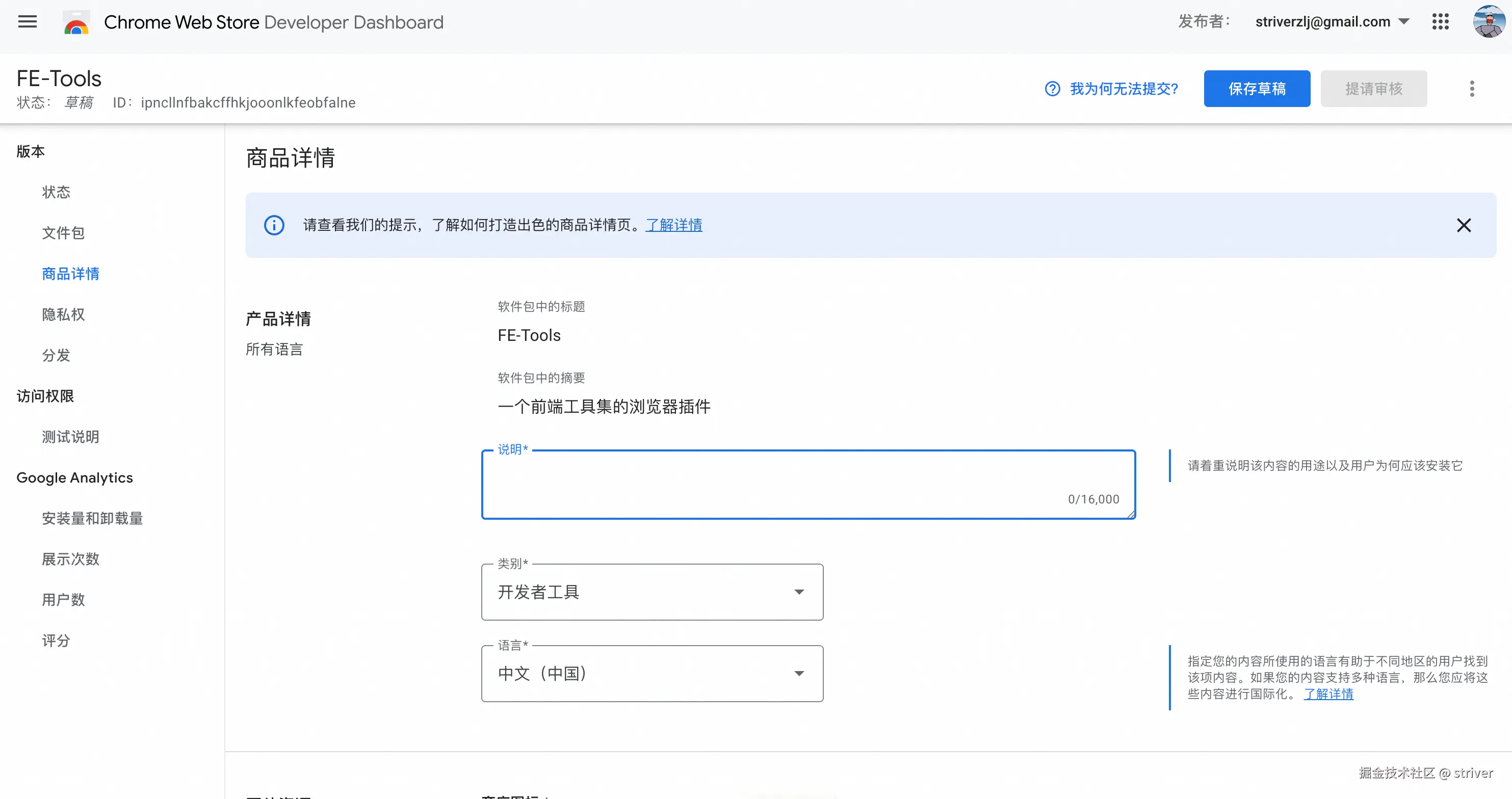Click 提请审核 button

[1373, 89]
